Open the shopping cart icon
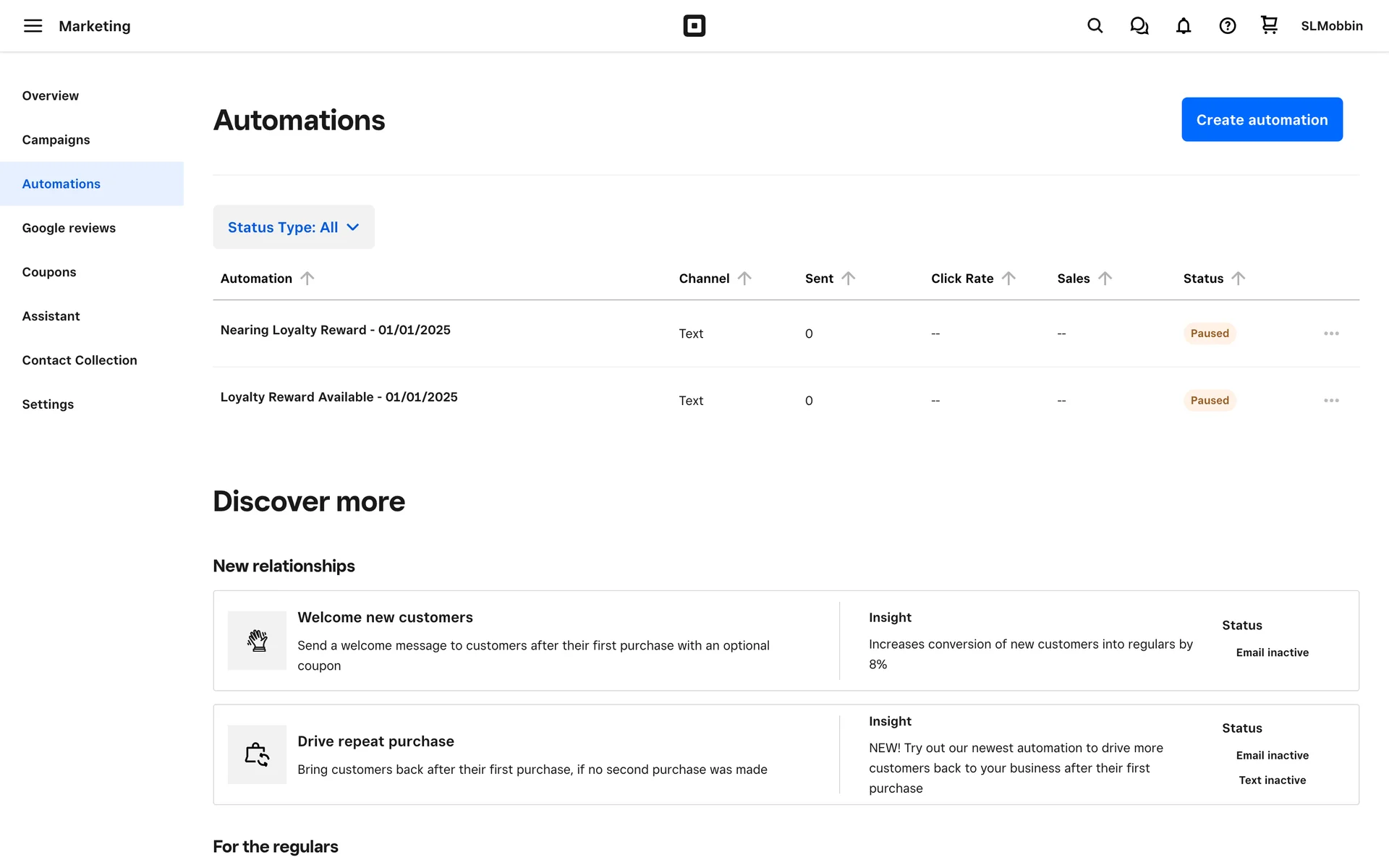 [x=1269, y=25]
